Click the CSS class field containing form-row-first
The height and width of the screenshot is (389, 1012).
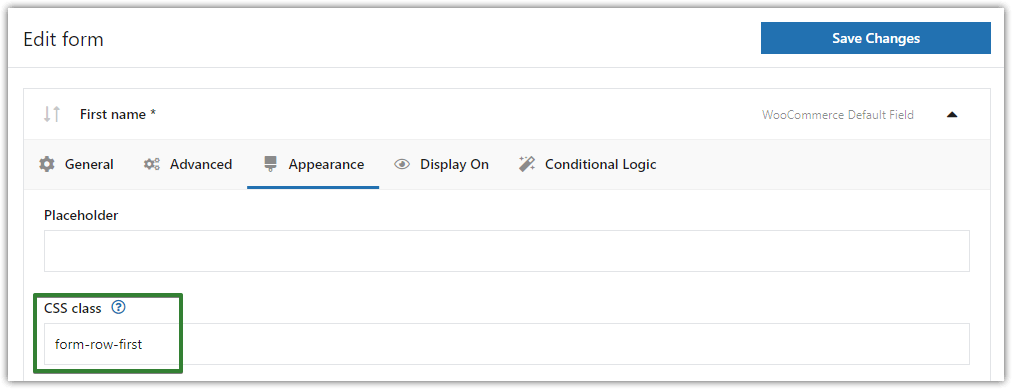[x=507, y=344]
